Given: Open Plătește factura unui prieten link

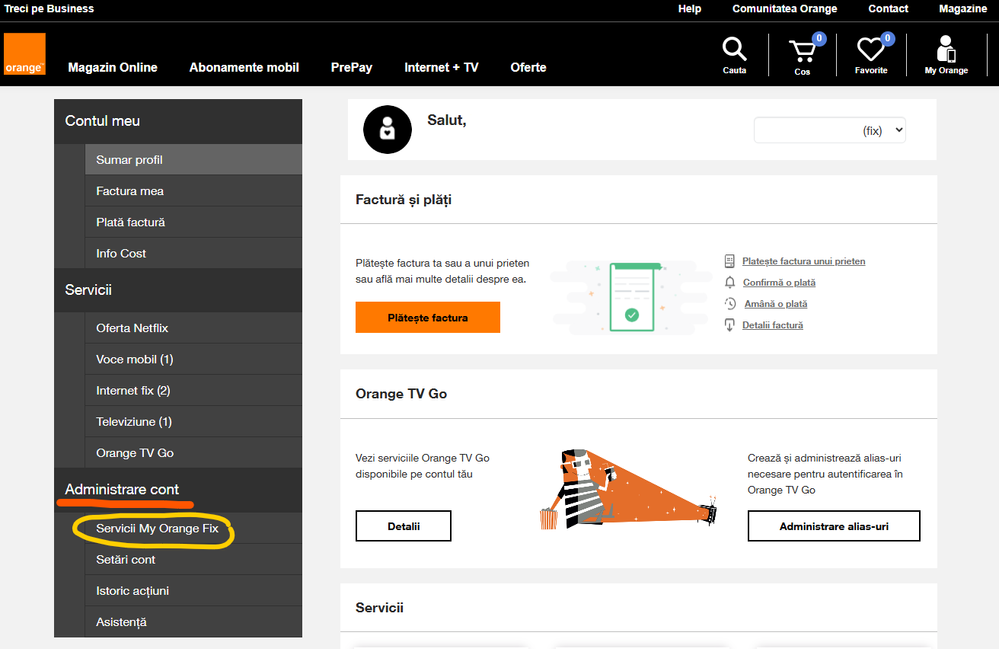Looking at the screenshot, I should click(x=803, y=261).
